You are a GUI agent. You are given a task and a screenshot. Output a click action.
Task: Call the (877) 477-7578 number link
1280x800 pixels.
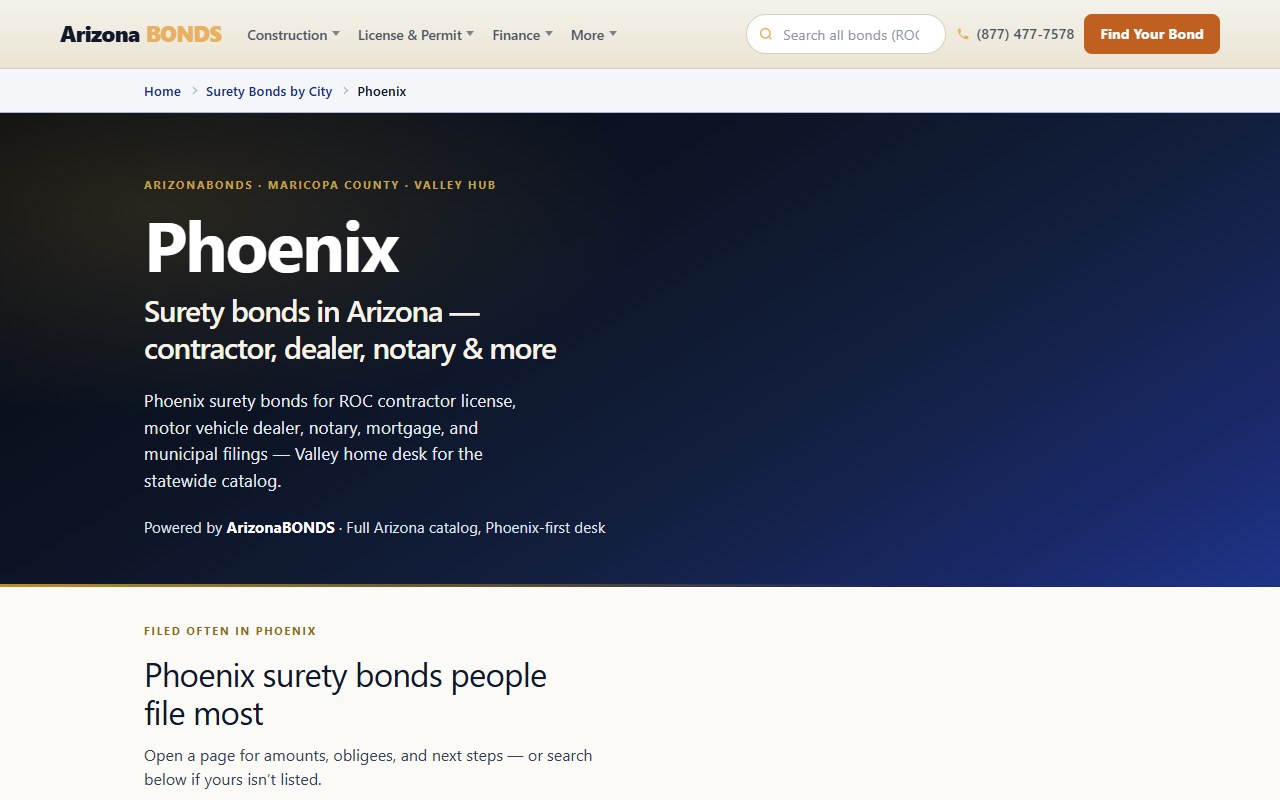click(x=1025, y=34)
